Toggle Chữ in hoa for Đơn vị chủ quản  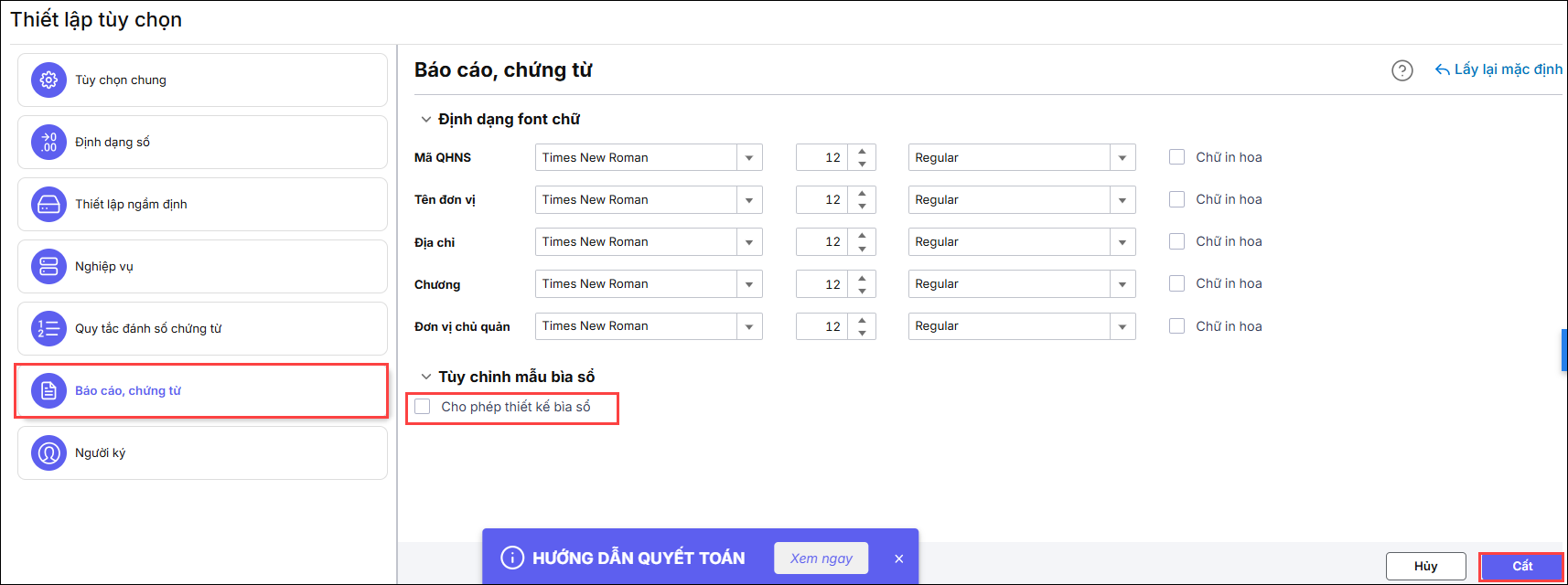coord(1176,326)
